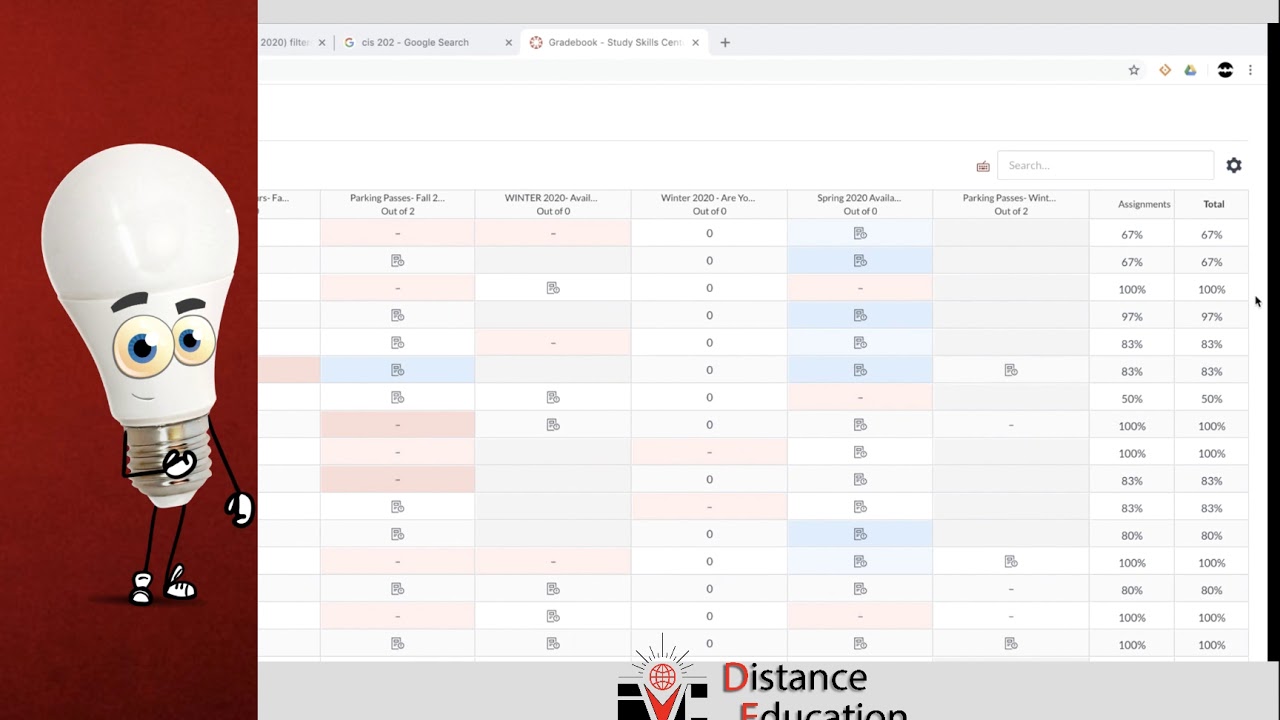The width and height of the screenshot is (1280, 720).
Task: Select the Assignments 50% cell
Action: tap(1132, 398)
